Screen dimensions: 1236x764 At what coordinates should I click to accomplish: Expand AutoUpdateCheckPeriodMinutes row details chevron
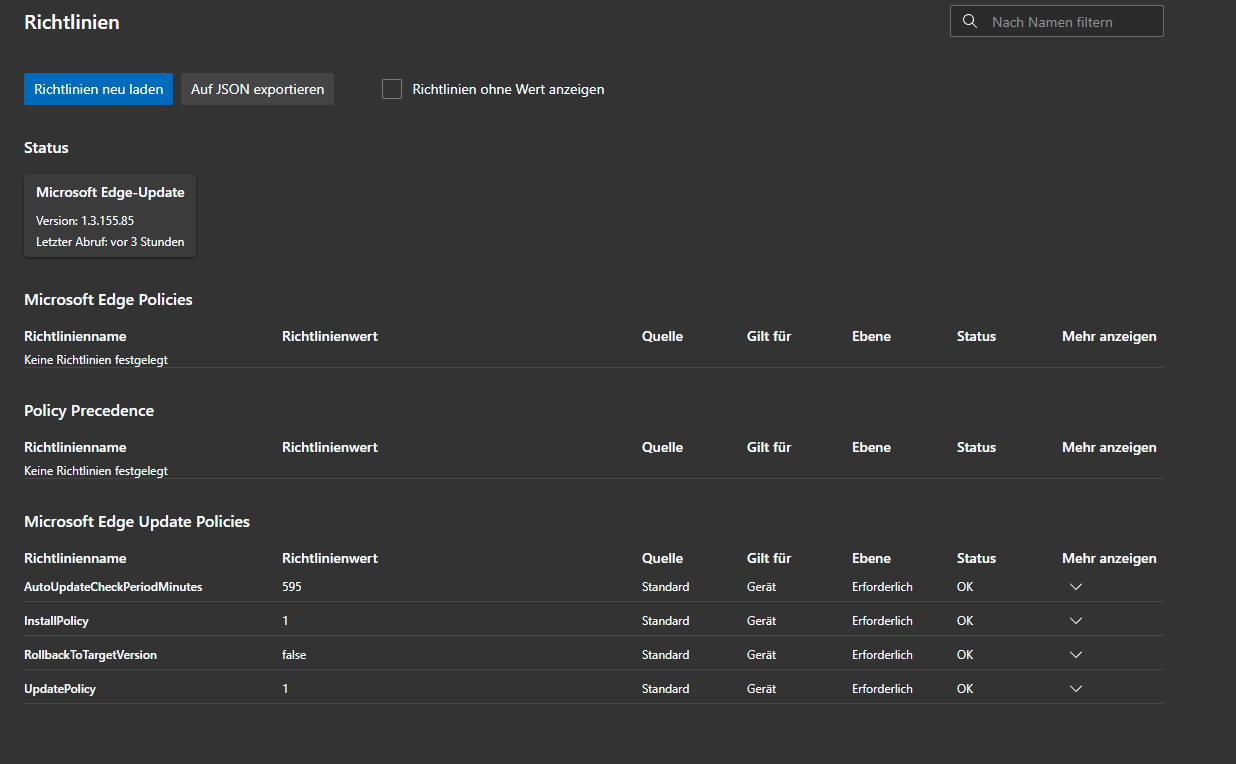point(1076,587)
